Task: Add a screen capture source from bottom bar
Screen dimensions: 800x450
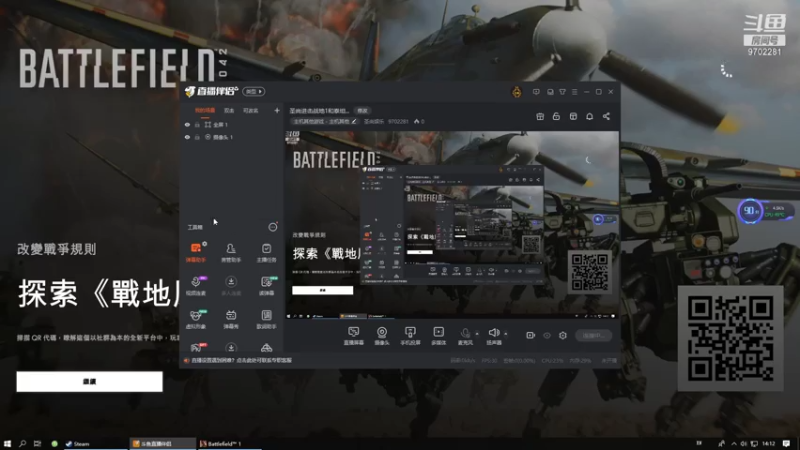Action: pos(353,336)
